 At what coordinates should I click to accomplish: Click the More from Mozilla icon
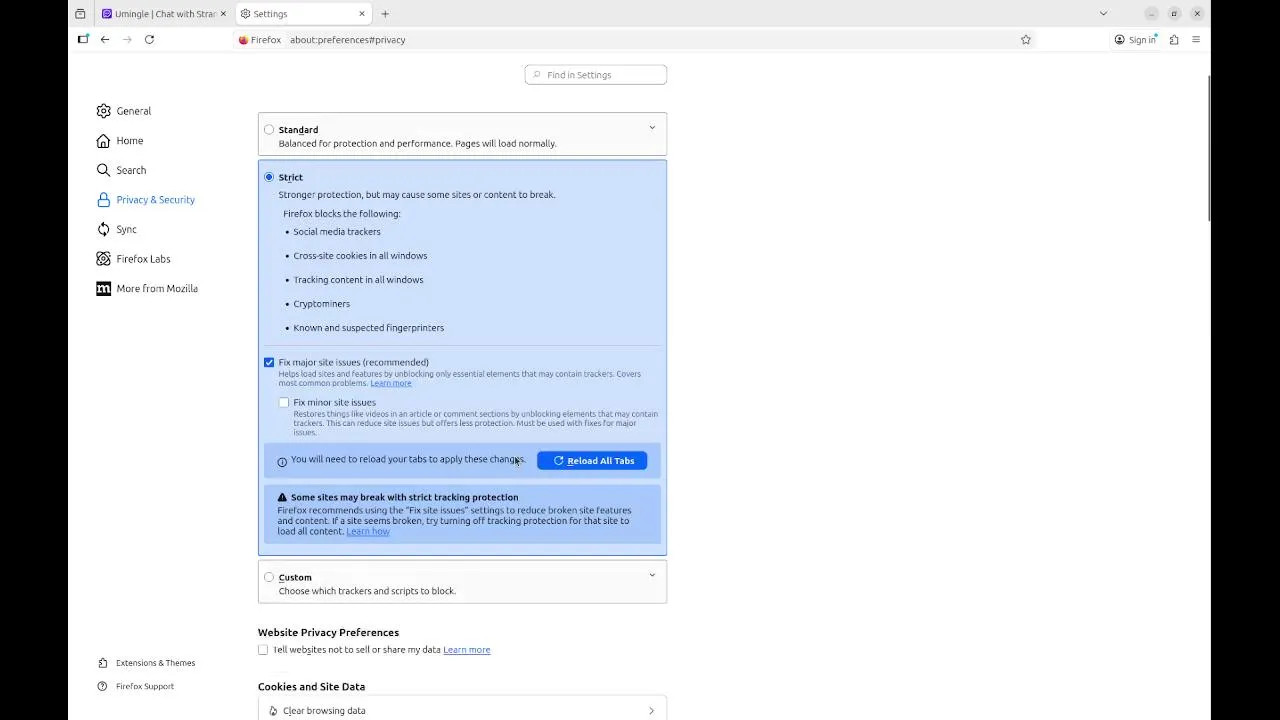[x=104, y=288]
